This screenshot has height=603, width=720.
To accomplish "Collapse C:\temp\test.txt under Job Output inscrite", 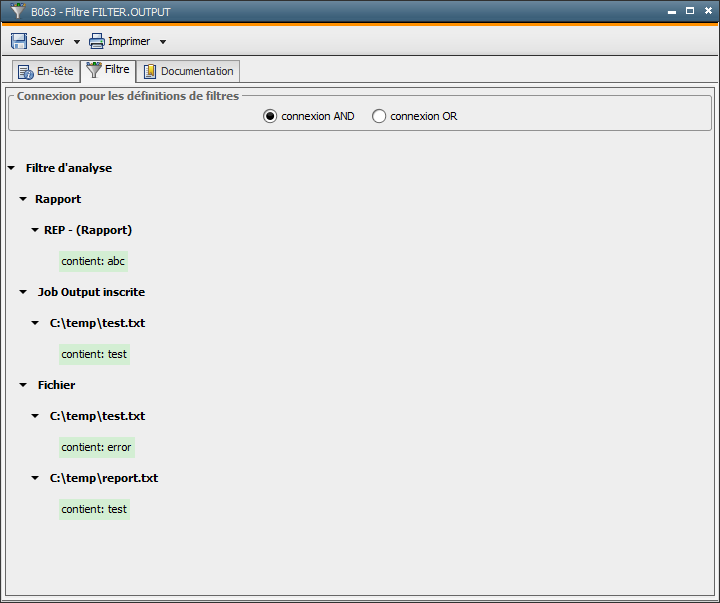I will 35,323.
